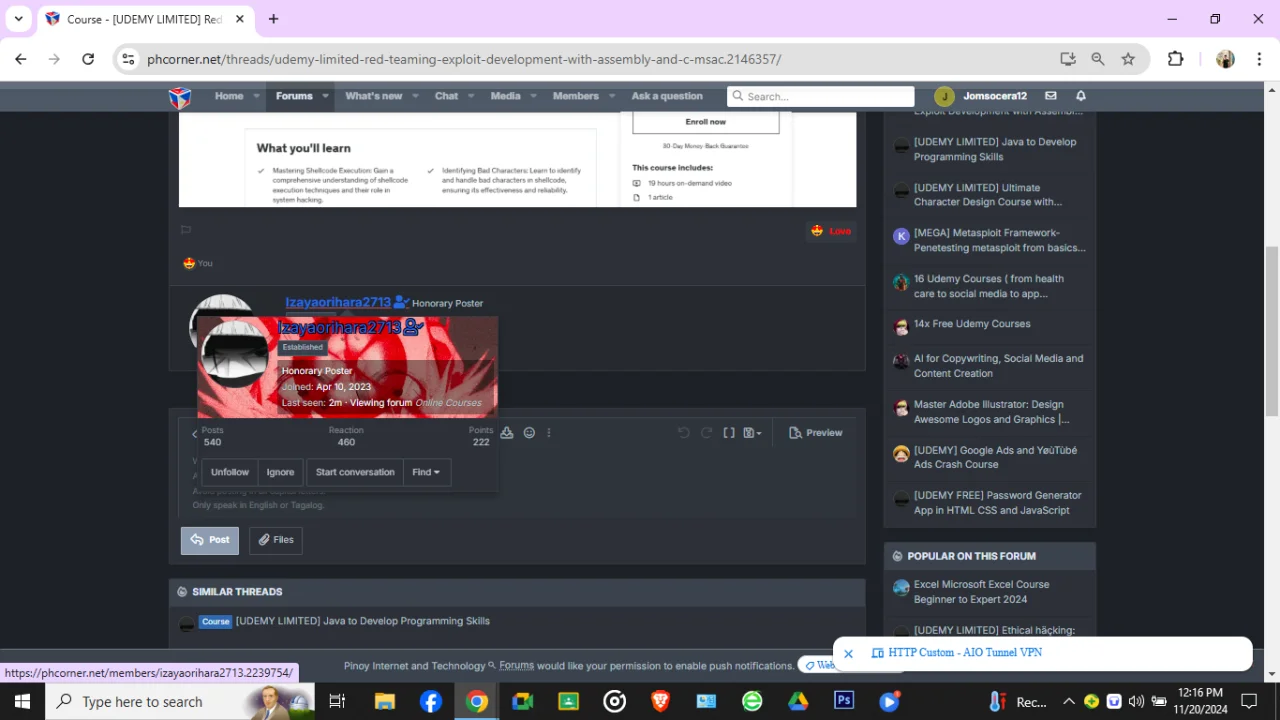Click the browser address bar URL
The image size is (1280, 720).
click(x=464, y=59)
